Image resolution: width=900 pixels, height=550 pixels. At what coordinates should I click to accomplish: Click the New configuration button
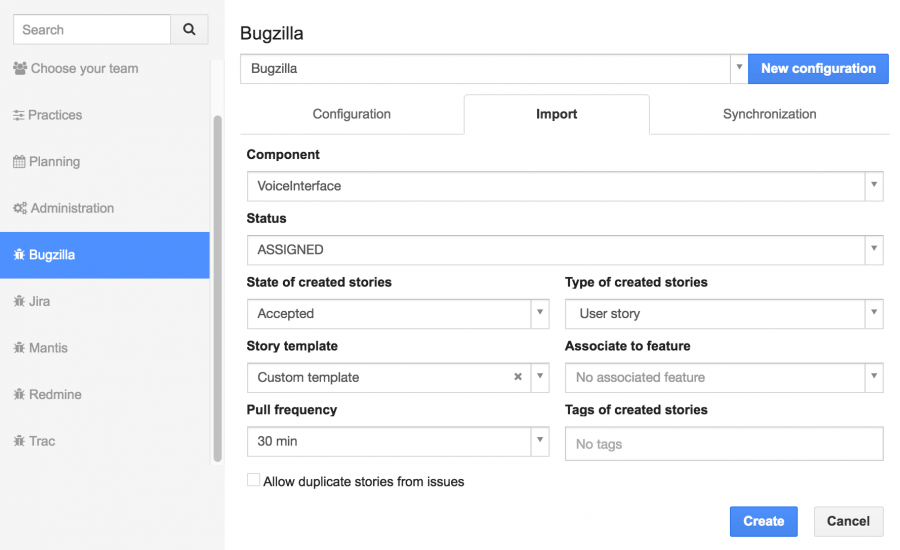click(818, 68)
